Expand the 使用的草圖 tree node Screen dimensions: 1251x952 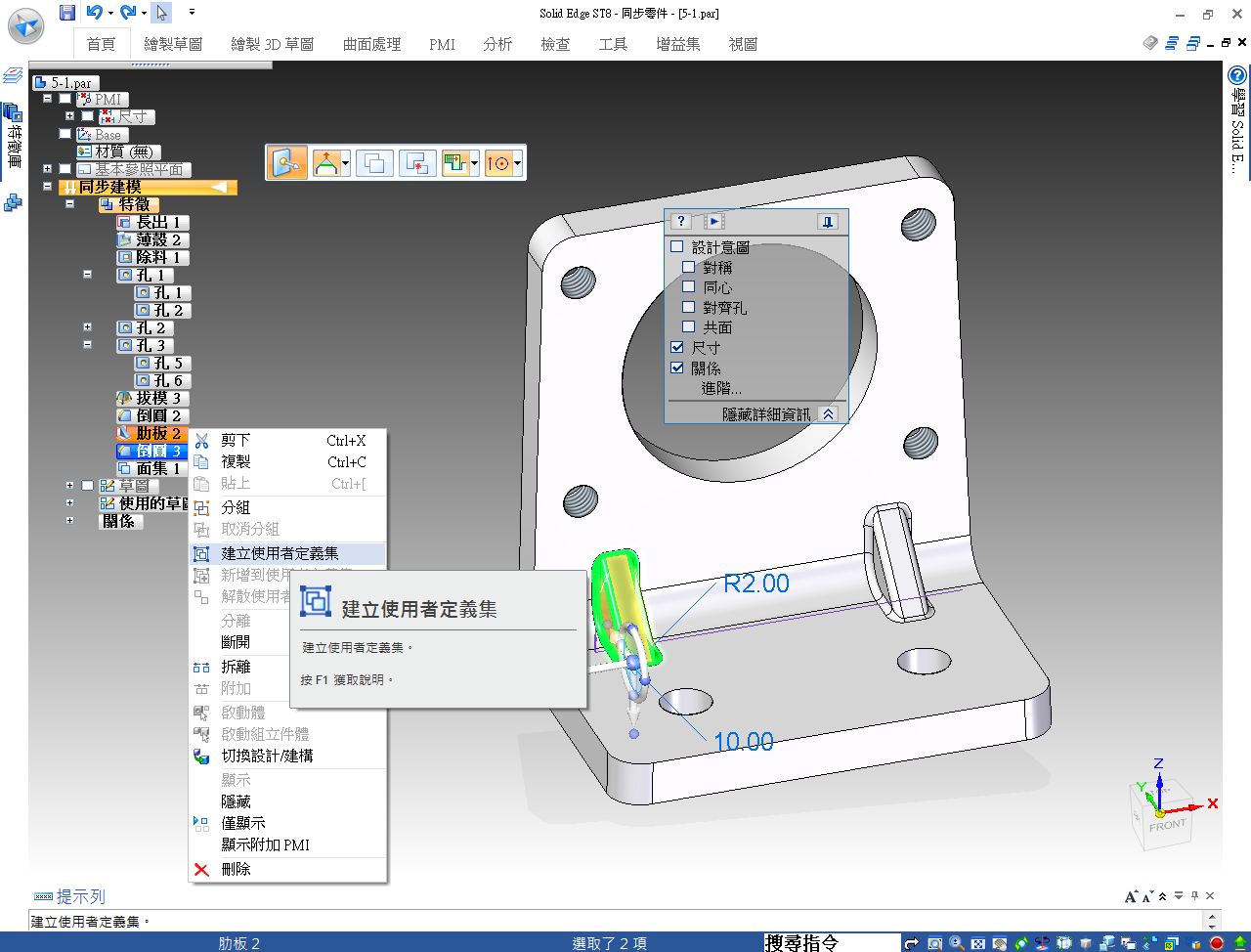pyautogui.click(x=69, y=503)
